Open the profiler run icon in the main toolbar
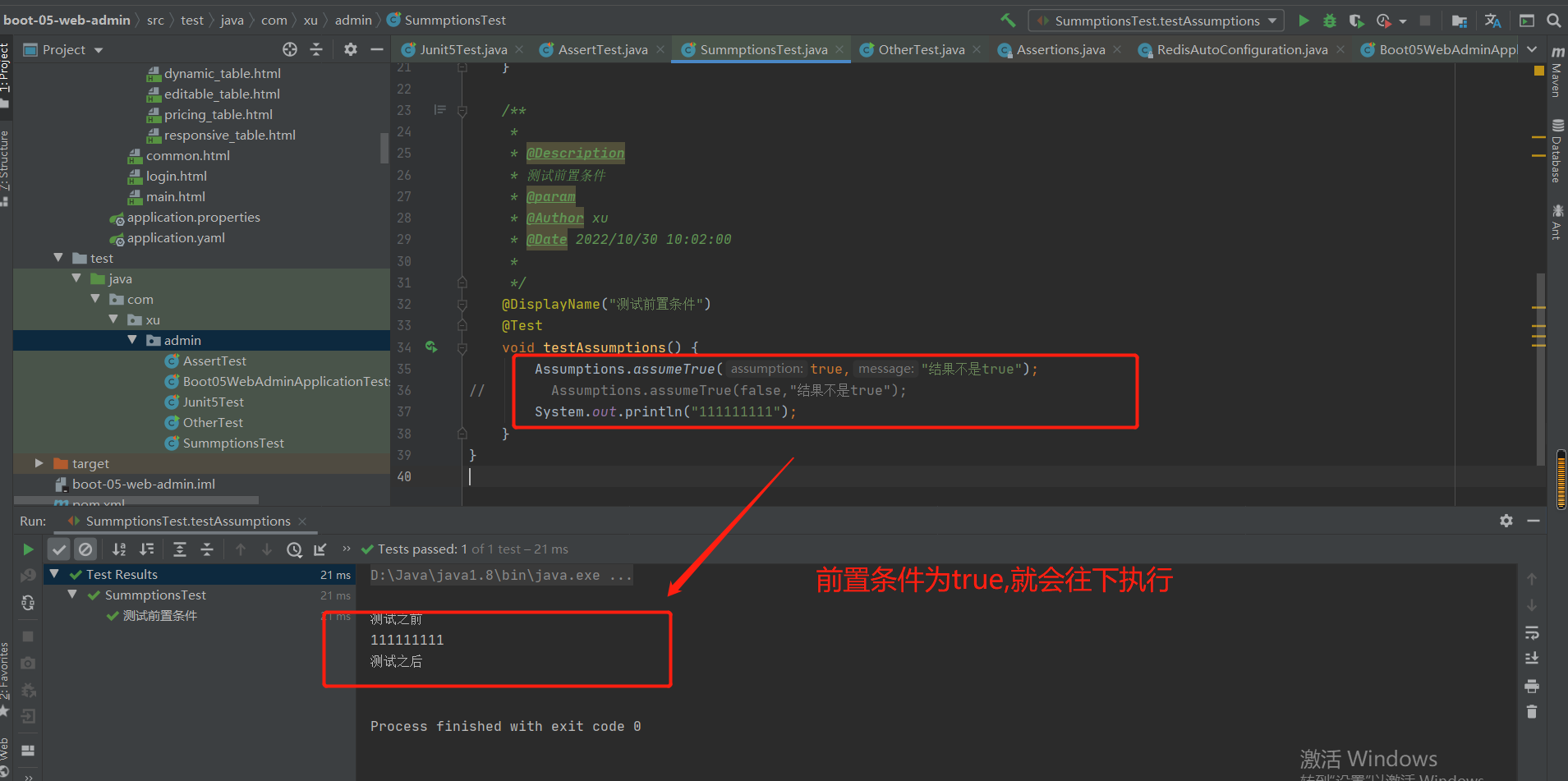The image size is (1568, 781). click(x=1383, y=21)
